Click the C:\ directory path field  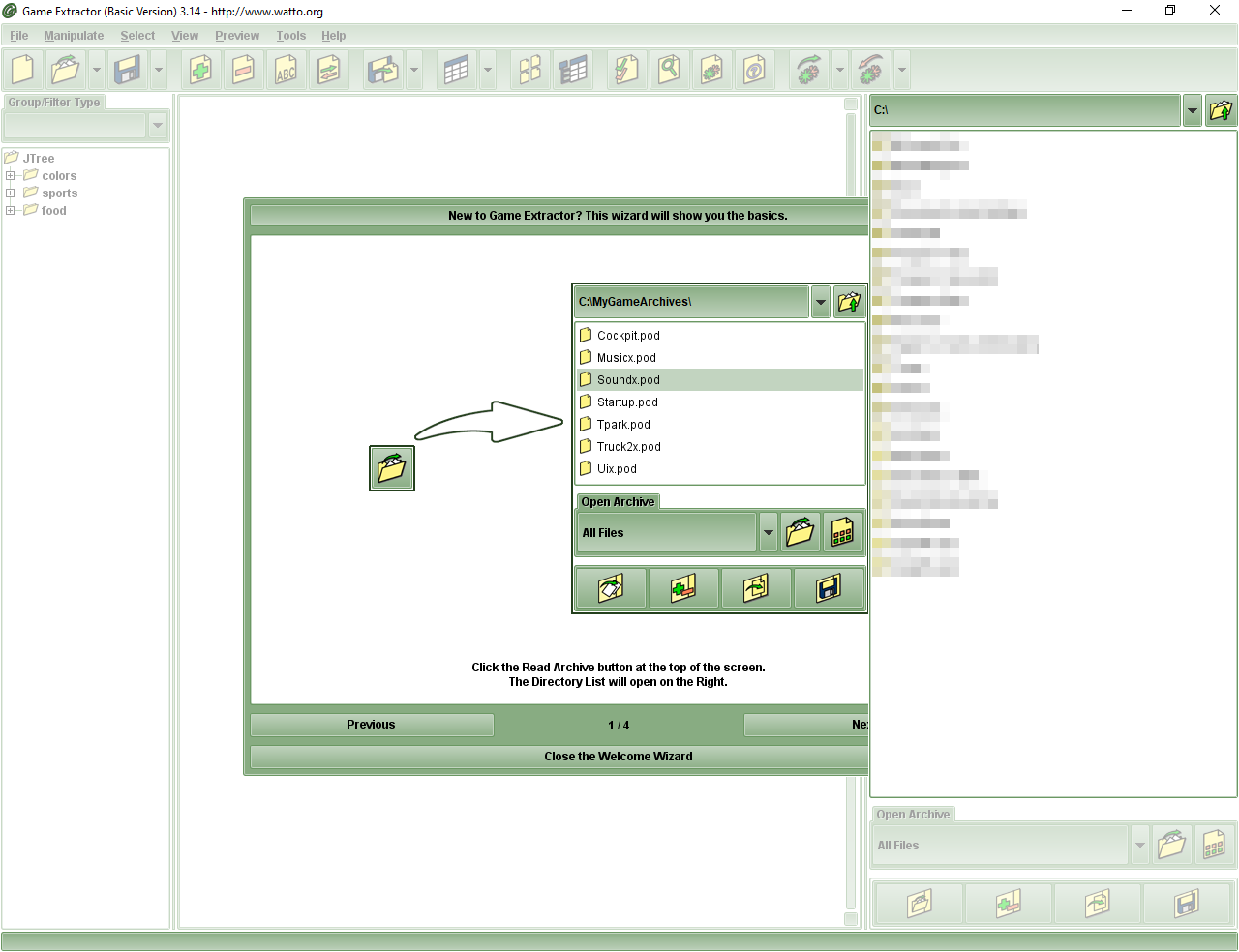tap(1025, 110)
